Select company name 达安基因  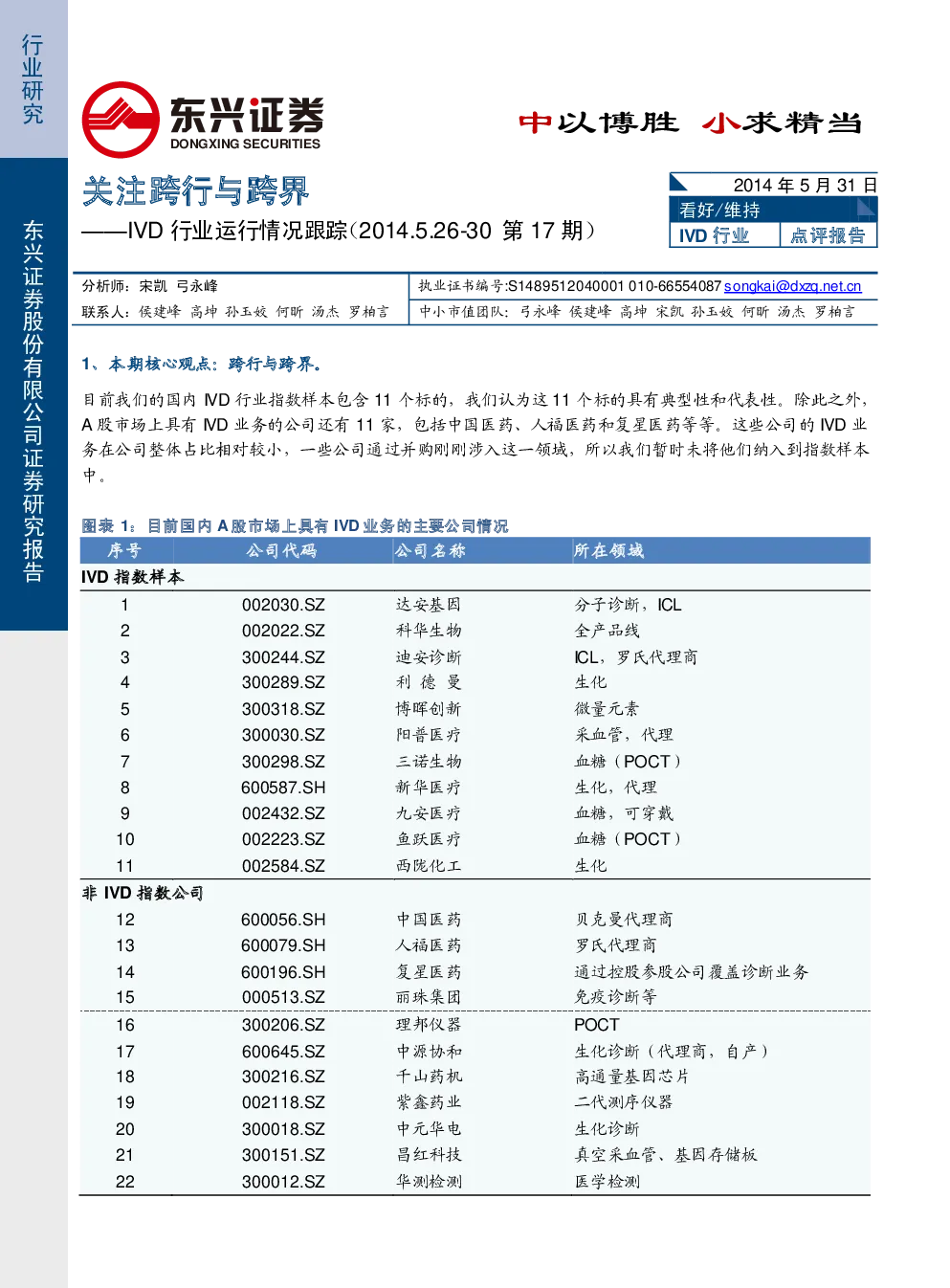(429, 605)
